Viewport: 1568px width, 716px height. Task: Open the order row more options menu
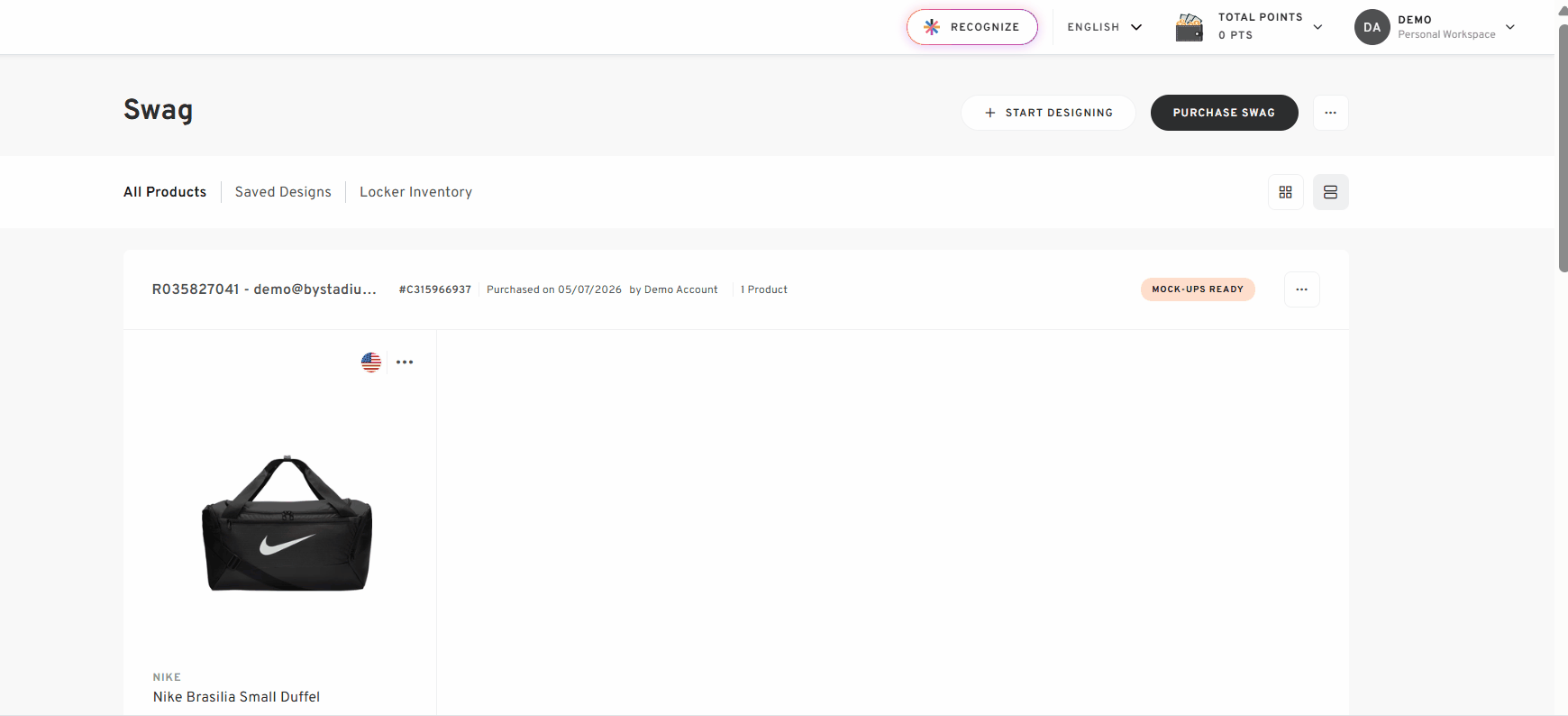[1301, 289]
